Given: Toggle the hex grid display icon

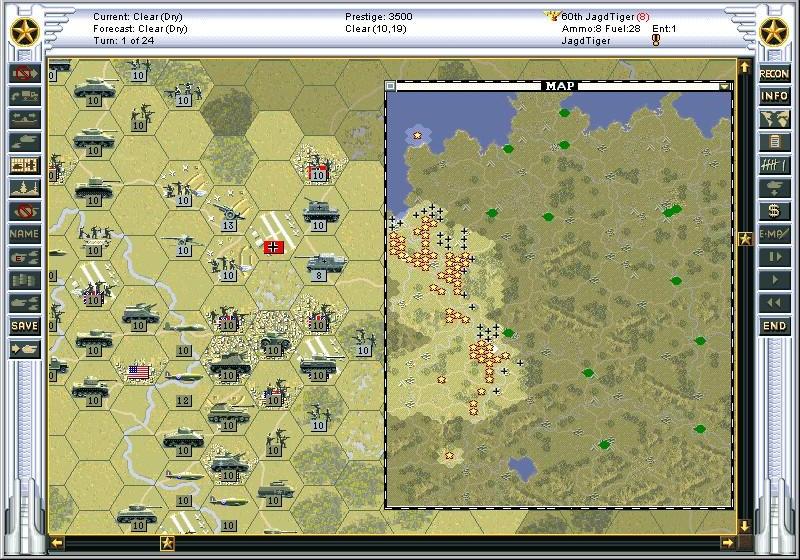Looking at the screenshot, I should pos(25,165).
